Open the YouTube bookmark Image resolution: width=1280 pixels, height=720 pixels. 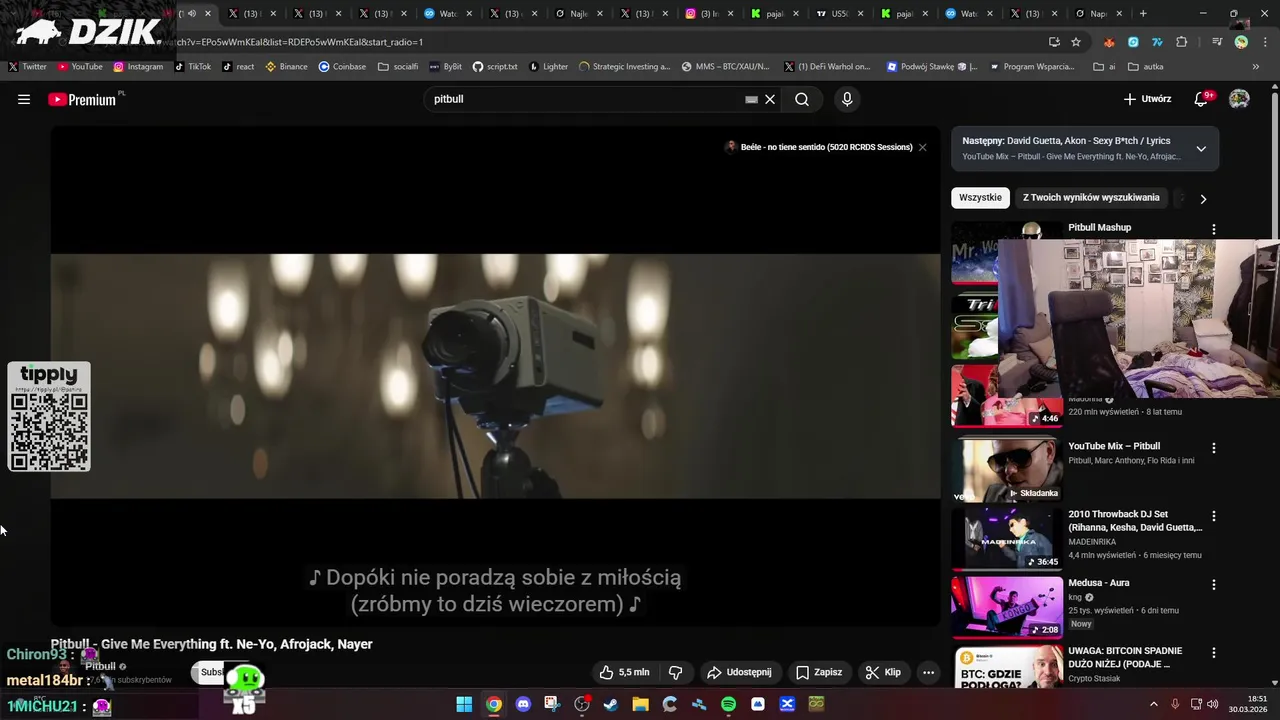tap(80, 66)
